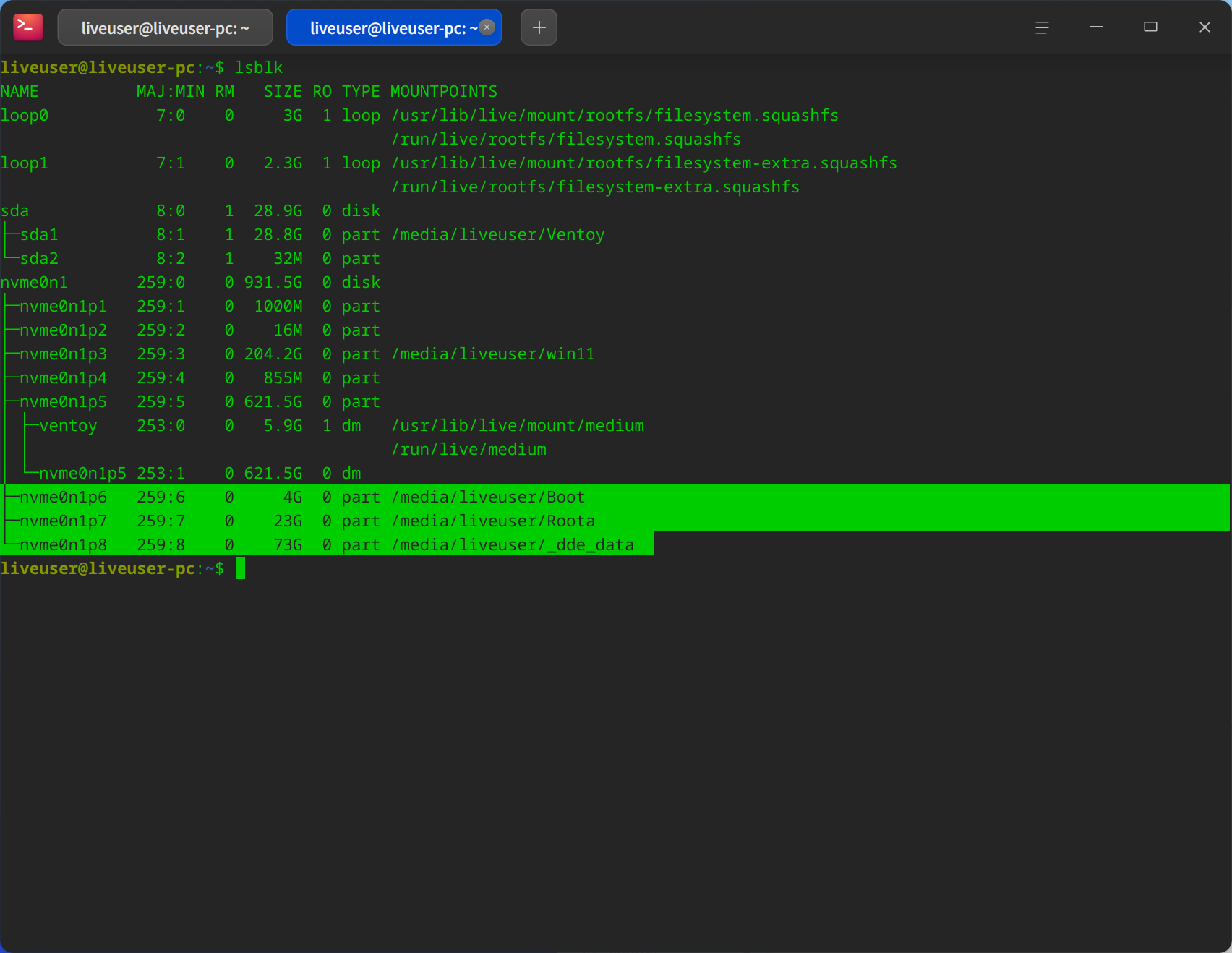Minimize the terminal window

(1096, 27)
